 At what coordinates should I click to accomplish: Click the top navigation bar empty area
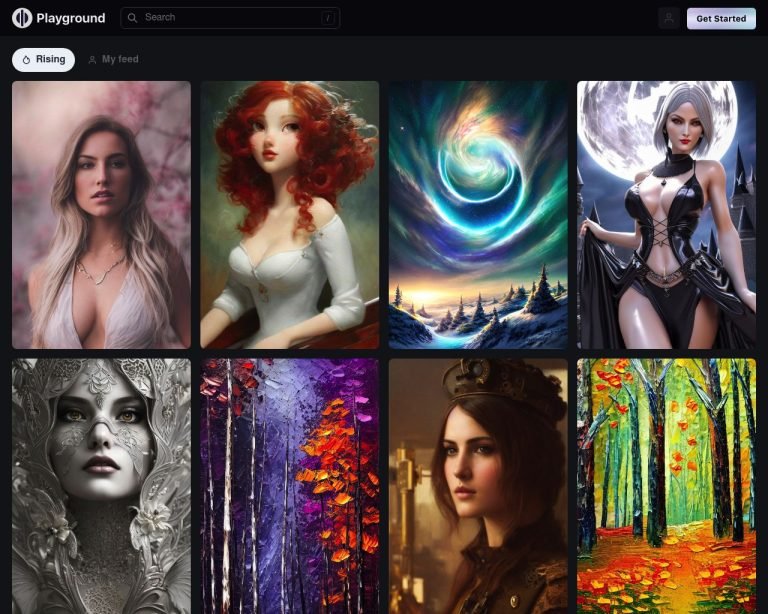500,18
